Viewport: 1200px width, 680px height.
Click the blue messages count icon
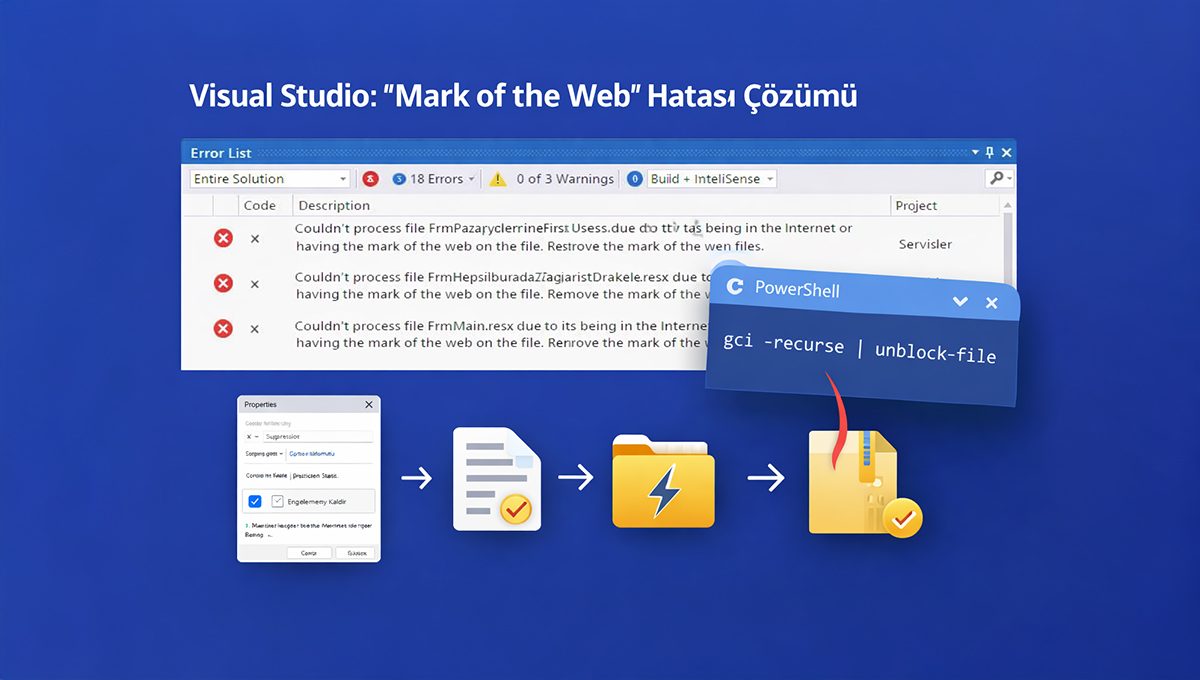(x=634, y=178)
